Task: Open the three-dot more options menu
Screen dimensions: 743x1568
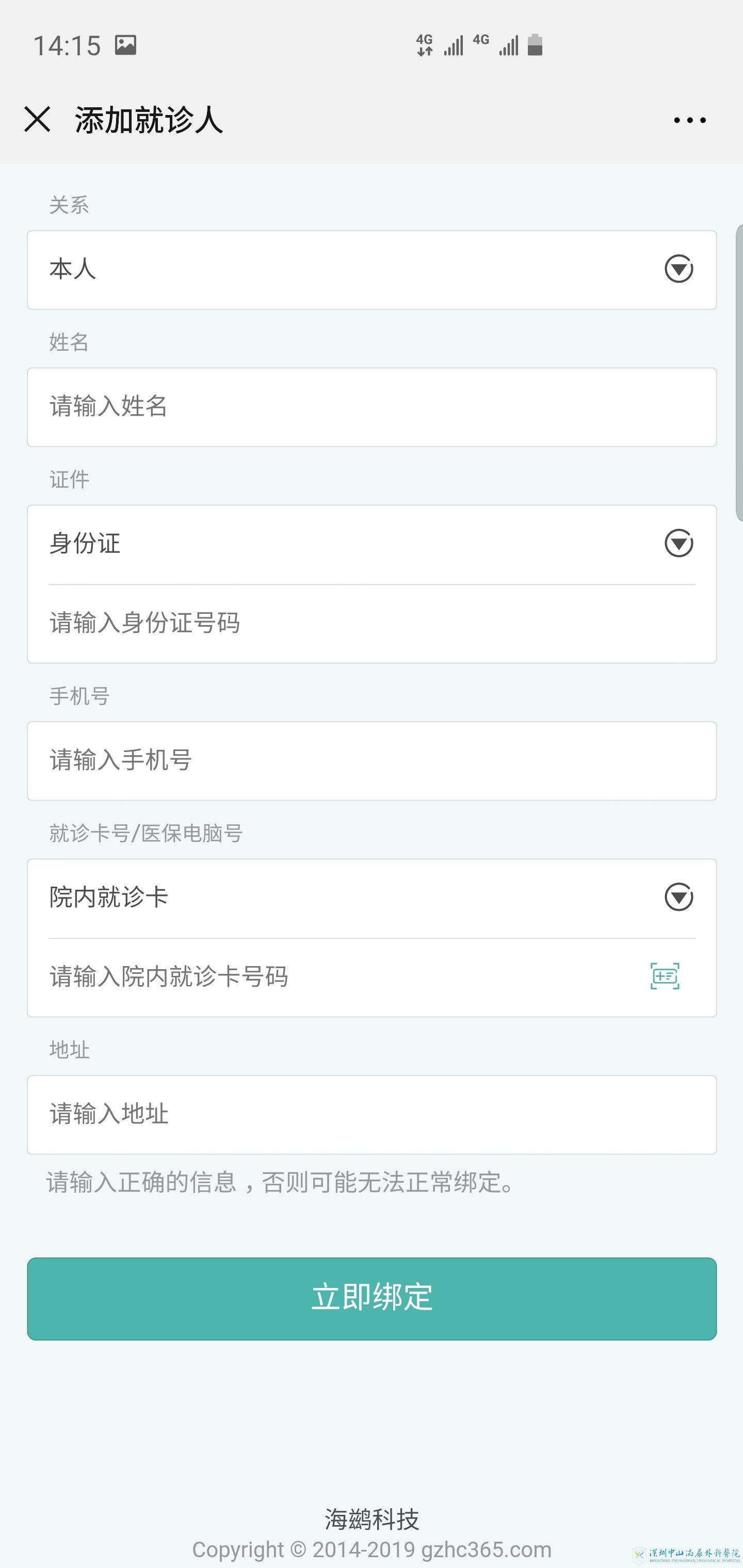Action: click(689, 121)
